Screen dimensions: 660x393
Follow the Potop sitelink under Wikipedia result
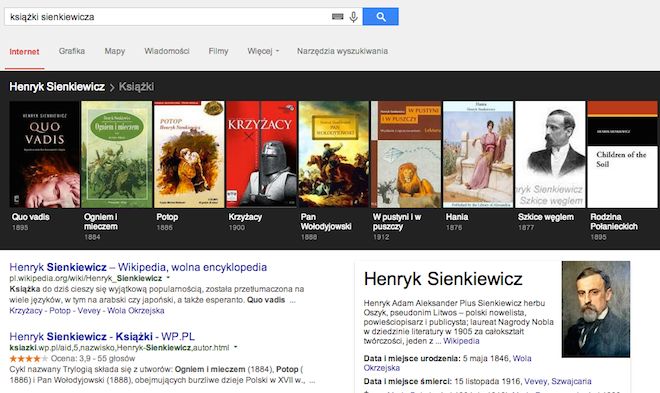coord(60,311)
